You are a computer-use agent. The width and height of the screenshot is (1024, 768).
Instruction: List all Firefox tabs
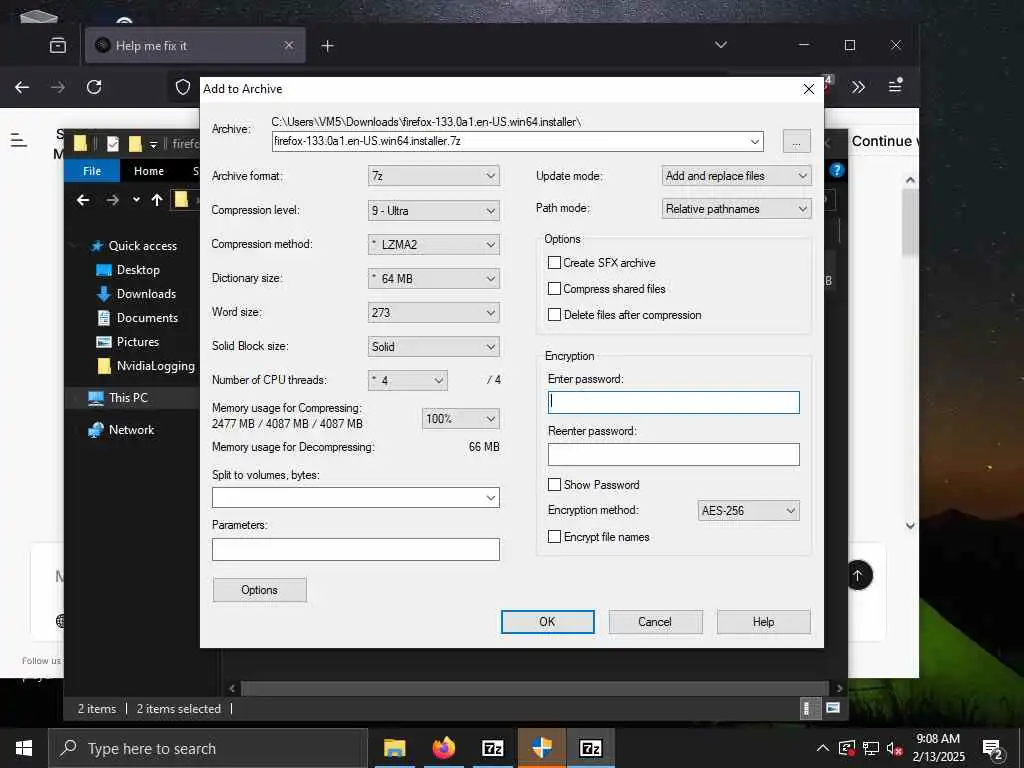point(720,45)
